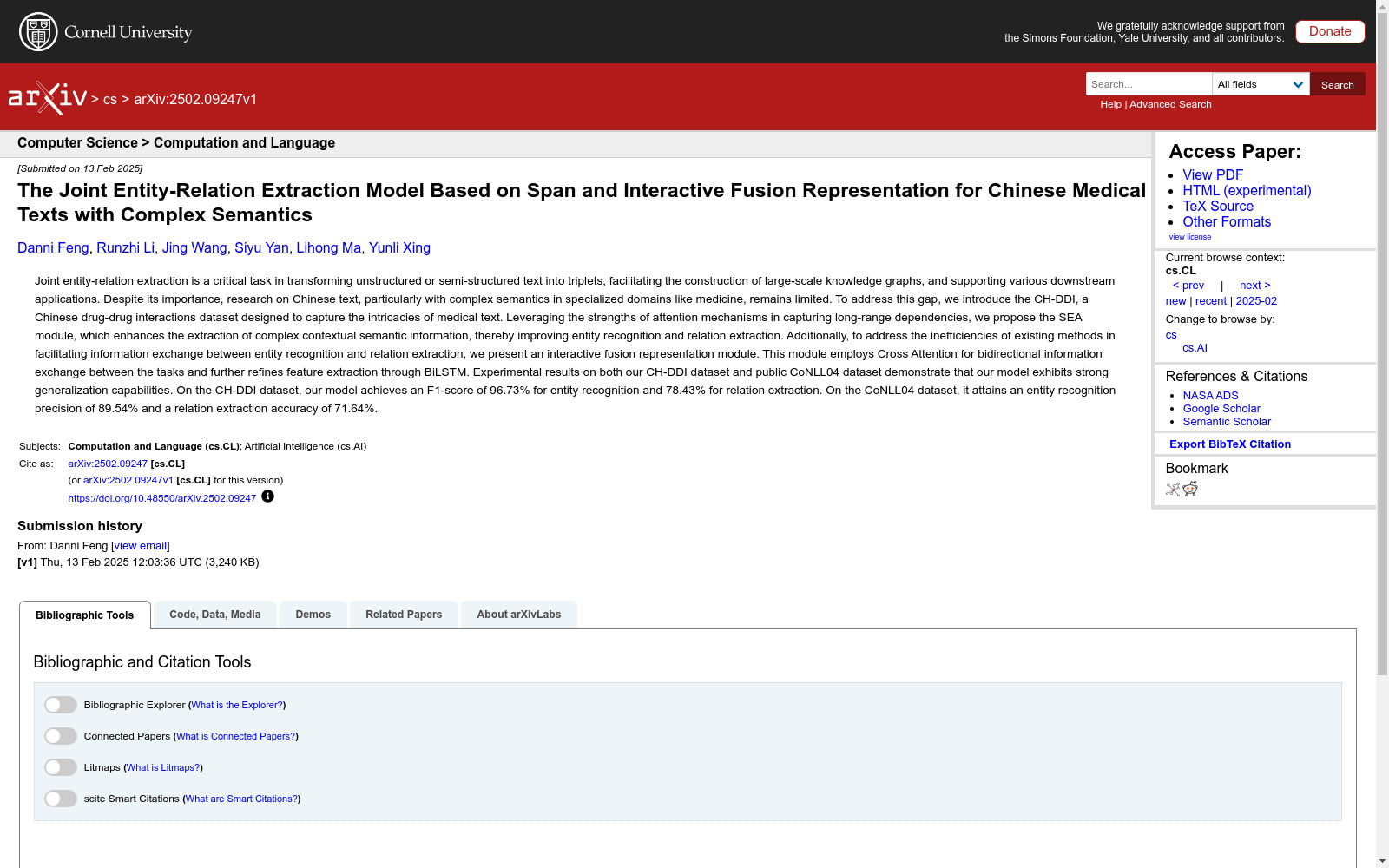Open the All fields search dropdown
Screen dimensions: 1389x868
coord(1261,84)
